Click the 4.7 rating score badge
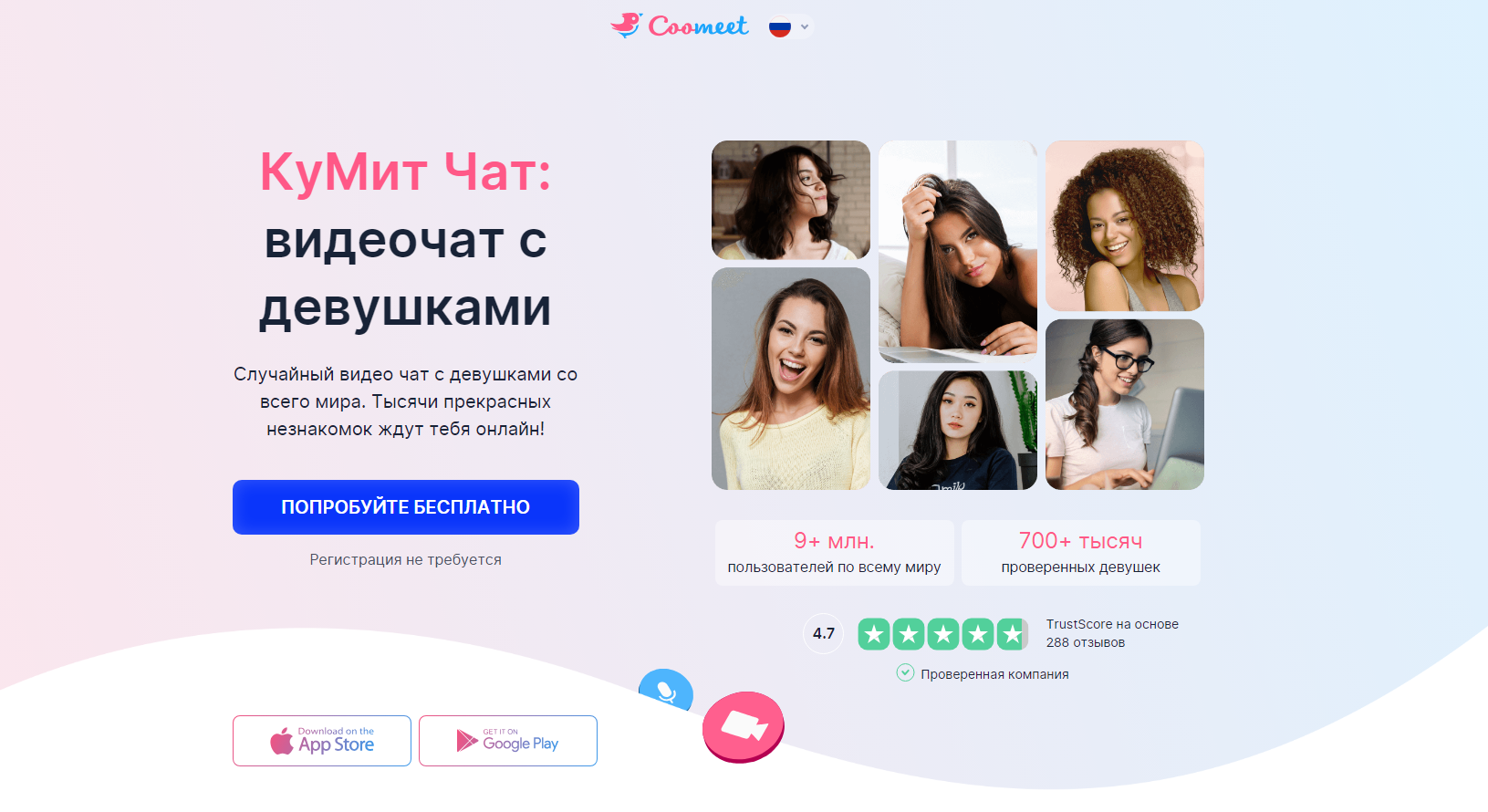 [824, 633]
